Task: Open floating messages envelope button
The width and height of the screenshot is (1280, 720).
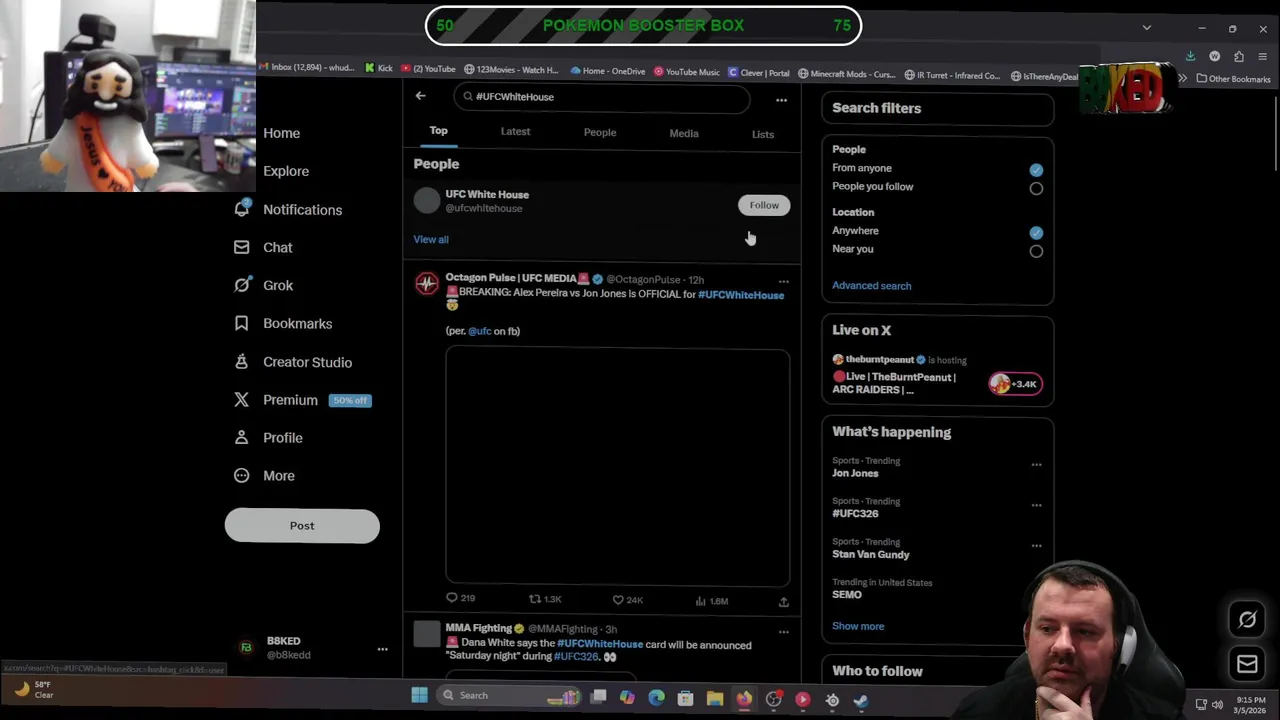Action: (x=1247, y=664)
